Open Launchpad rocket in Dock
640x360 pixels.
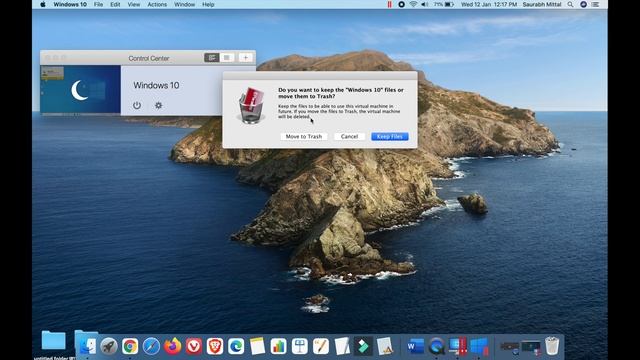click(109, 346)
